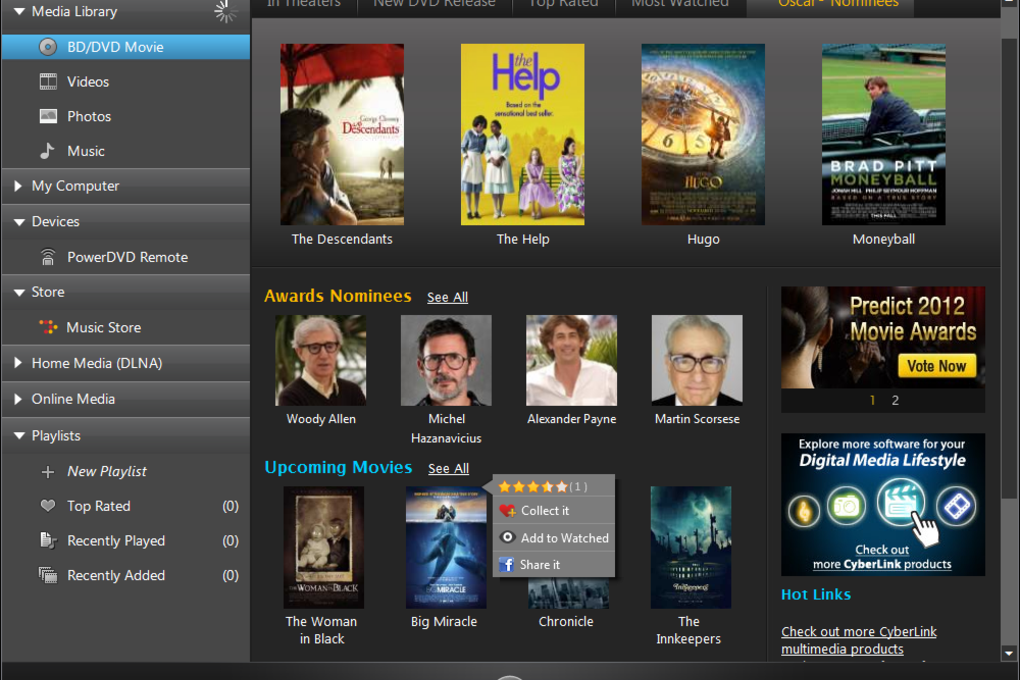The height and width of the screenshot is (680, 1020).
Task: Collapse the Devices section
Action: [x=19, y=222]
